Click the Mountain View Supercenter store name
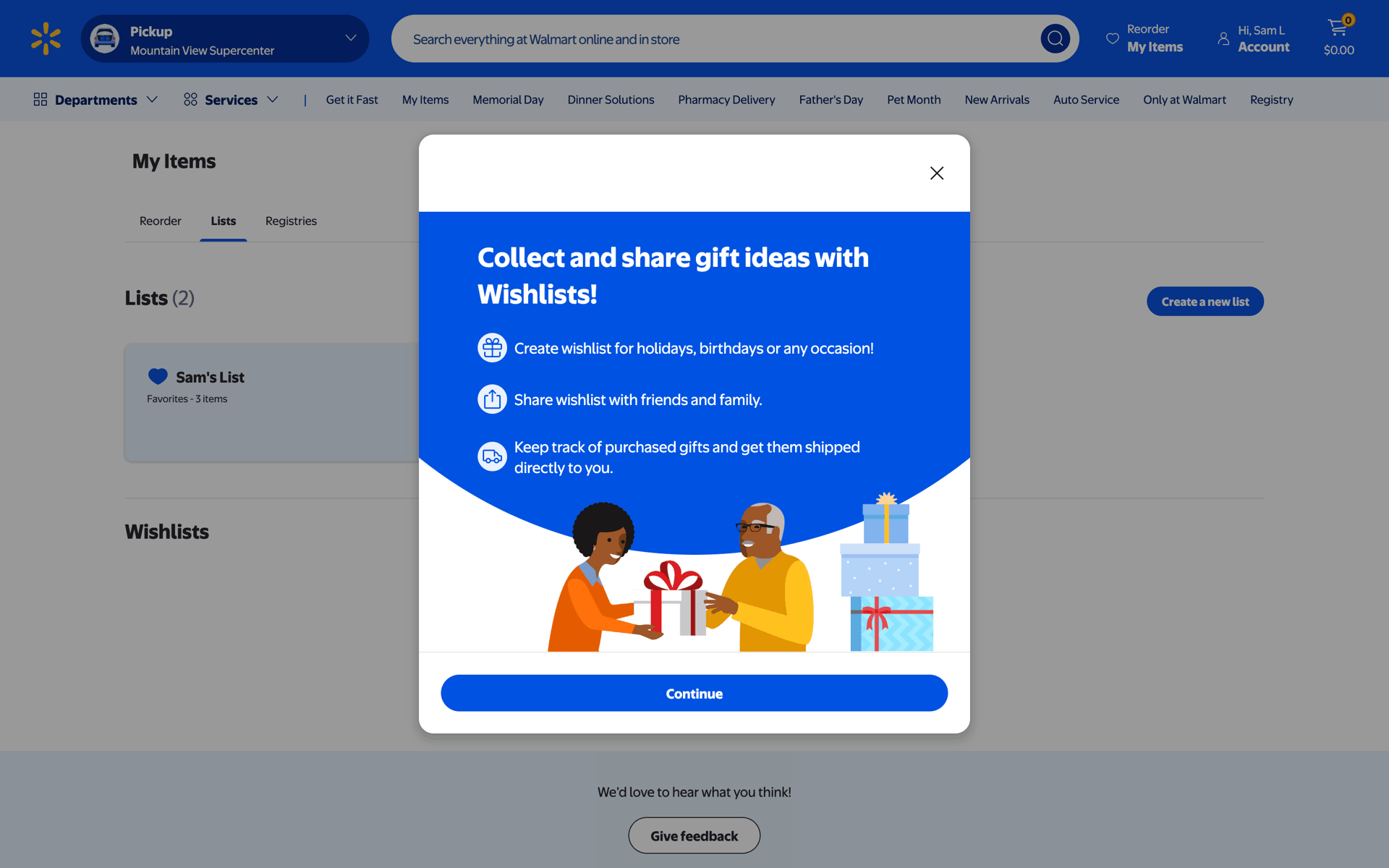Image resolution: width=1389 pixels, height=868 pixels. pyautogui.click(x=202, y=51)
